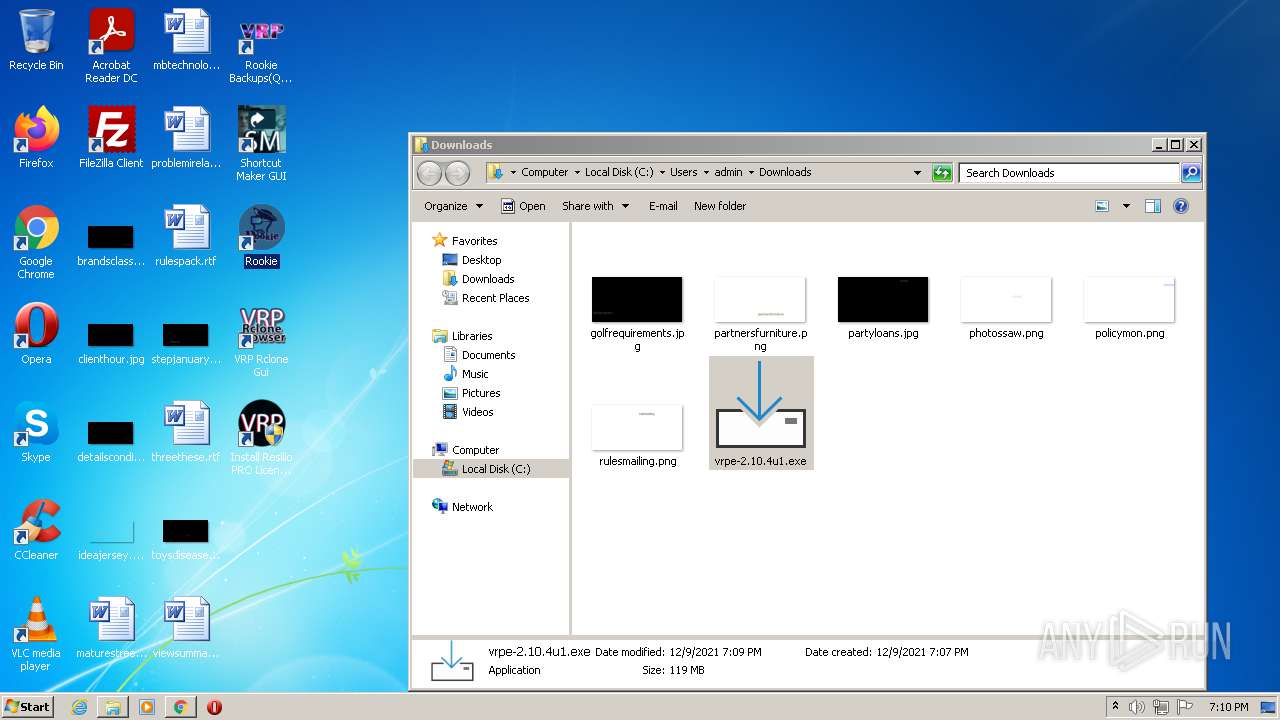
Task: Expand address bar history dropdown
Action: tap(917, 173)
